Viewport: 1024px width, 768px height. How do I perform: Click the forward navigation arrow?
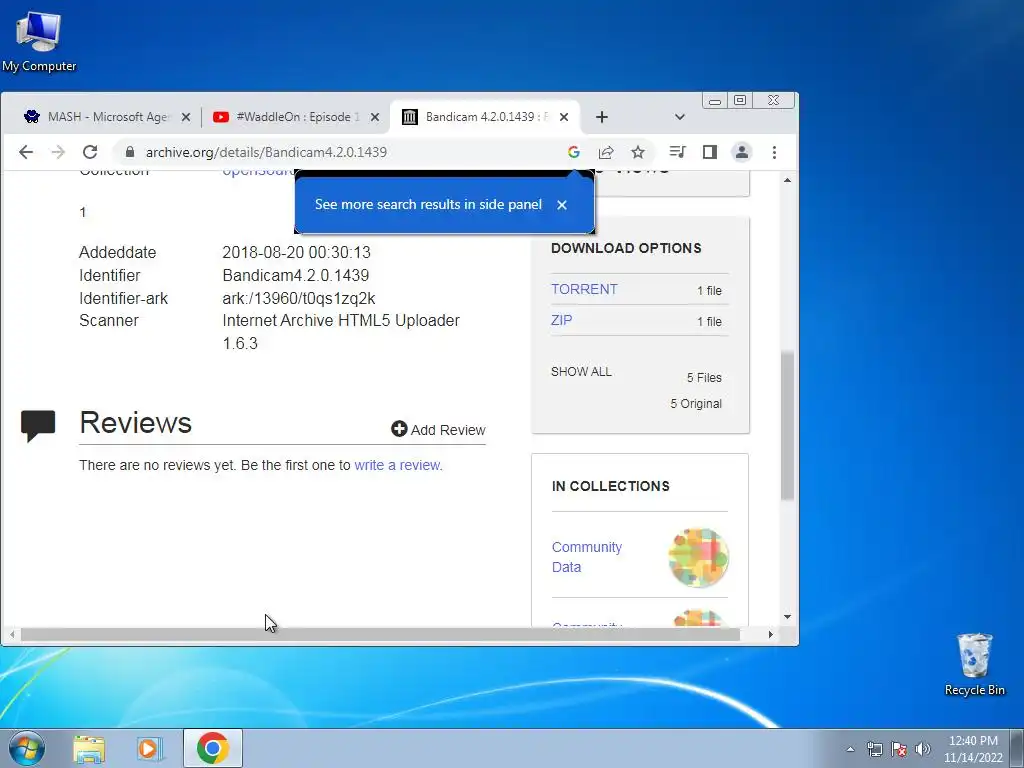[58, 152]
